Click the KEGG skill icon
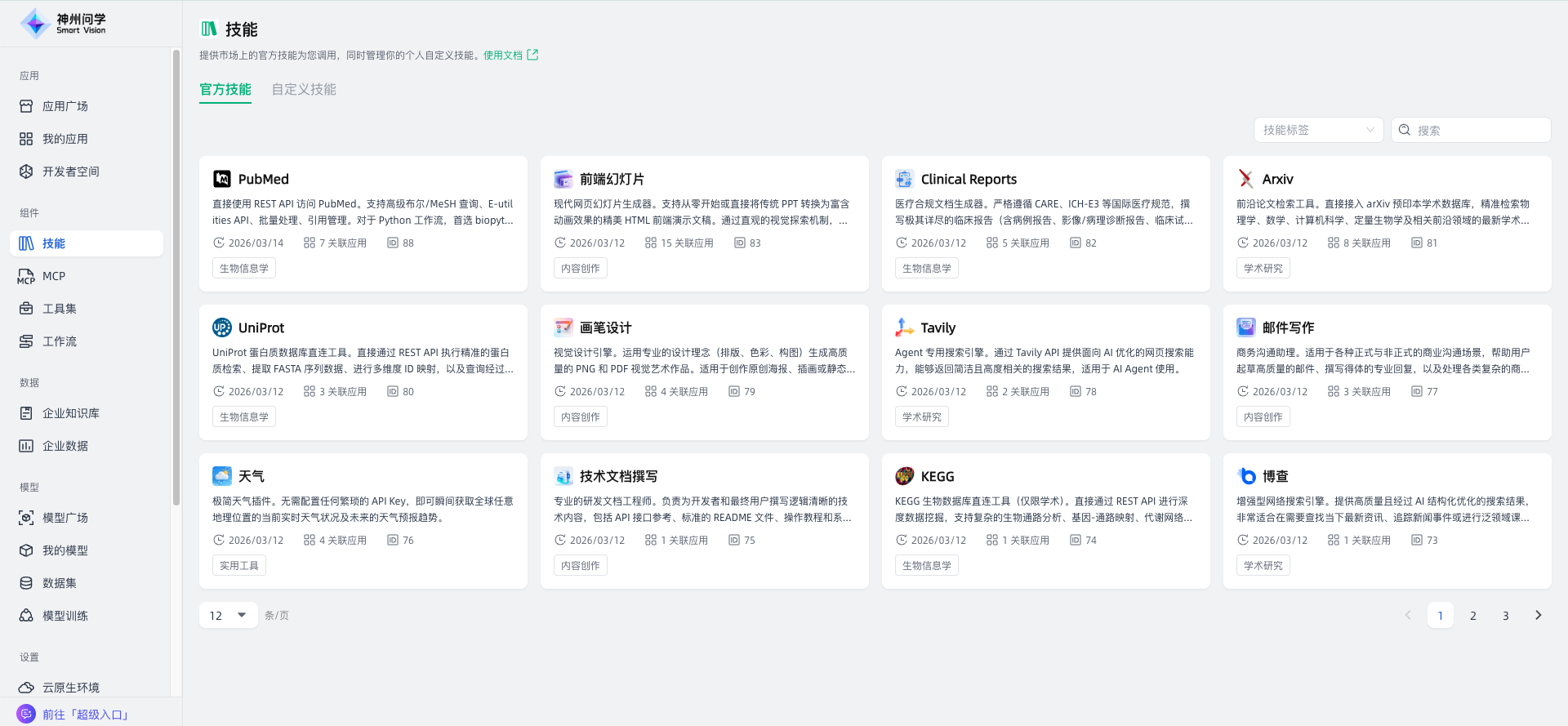The image size is (1568, 726). (x=904, y=476)
